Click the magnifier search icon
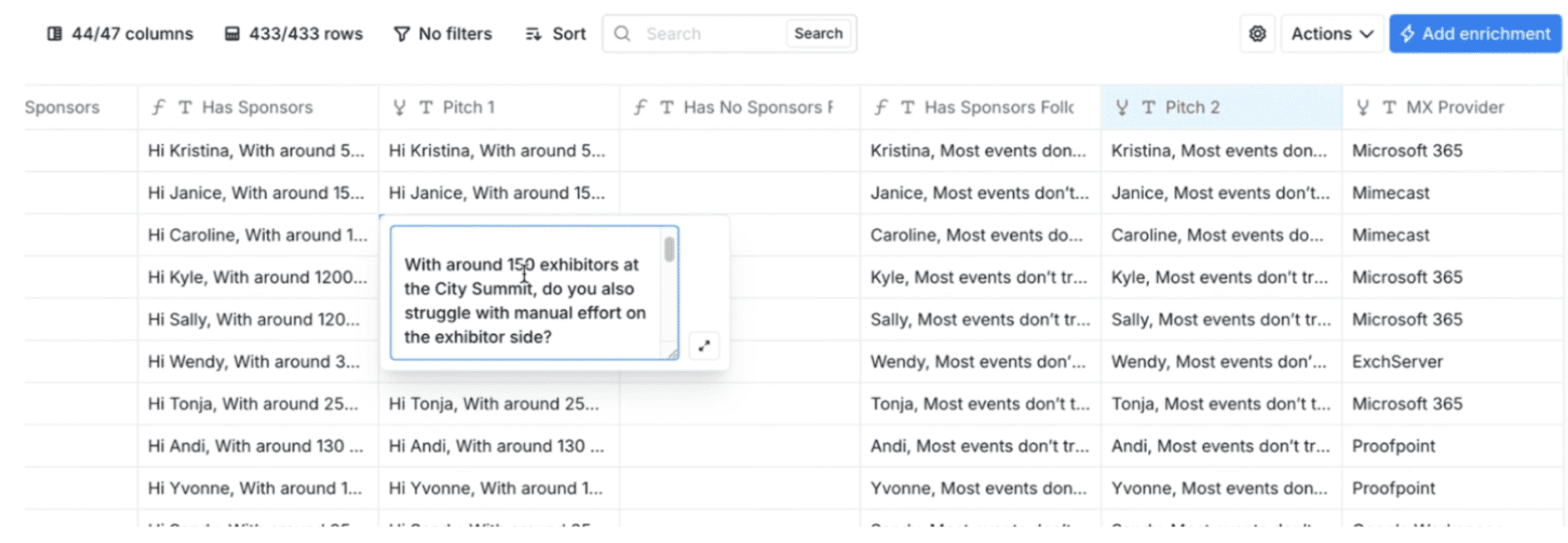The image size is (1568, 543). tap(622, 33)
